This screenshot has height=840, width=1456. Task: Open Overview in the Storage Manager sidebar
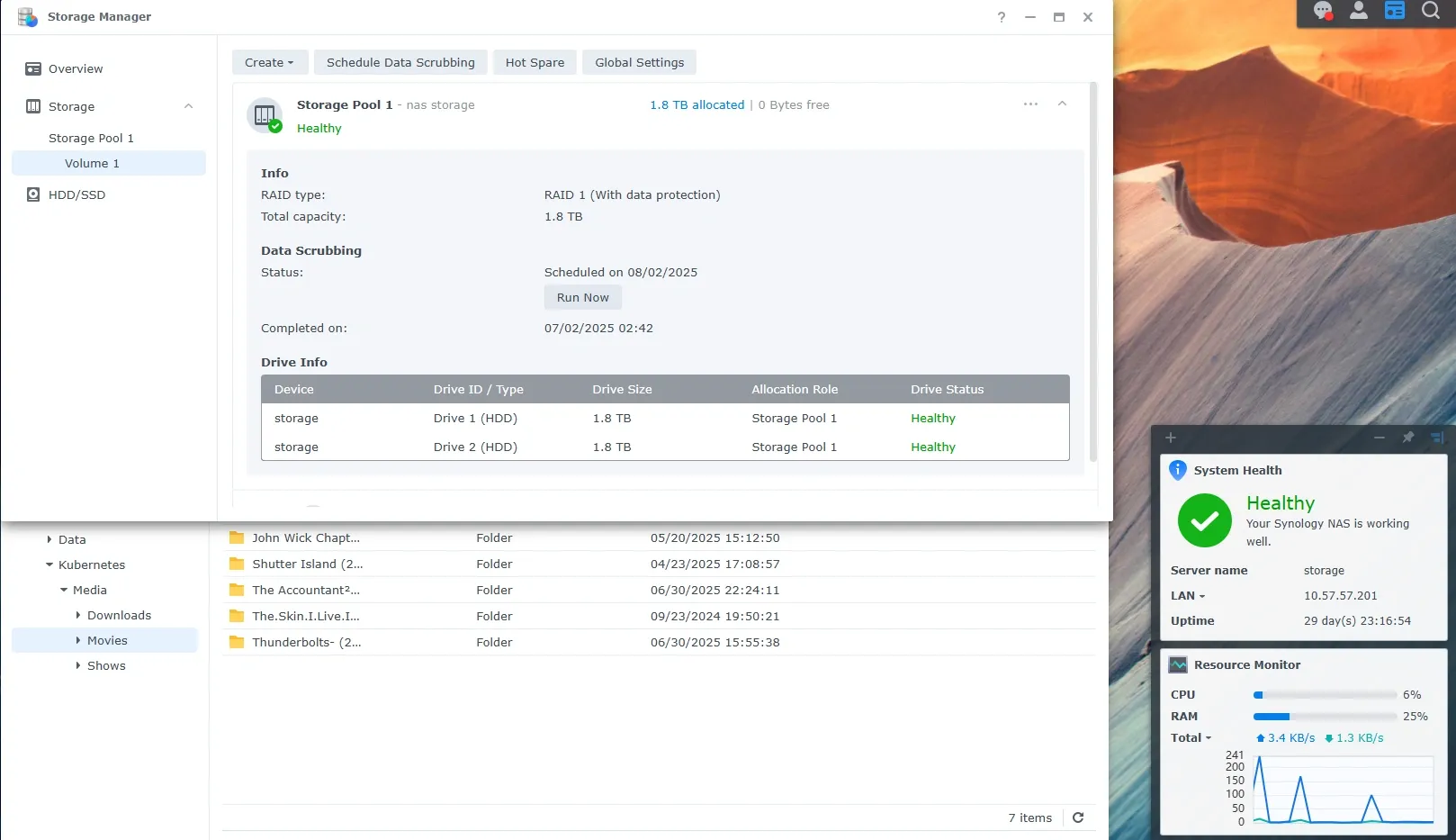pos(76,68)
